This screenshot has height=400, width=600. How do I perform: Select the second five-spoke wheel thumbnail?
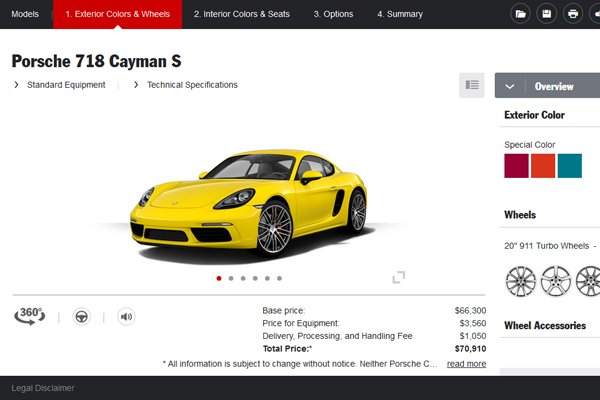tap(556, 281)
